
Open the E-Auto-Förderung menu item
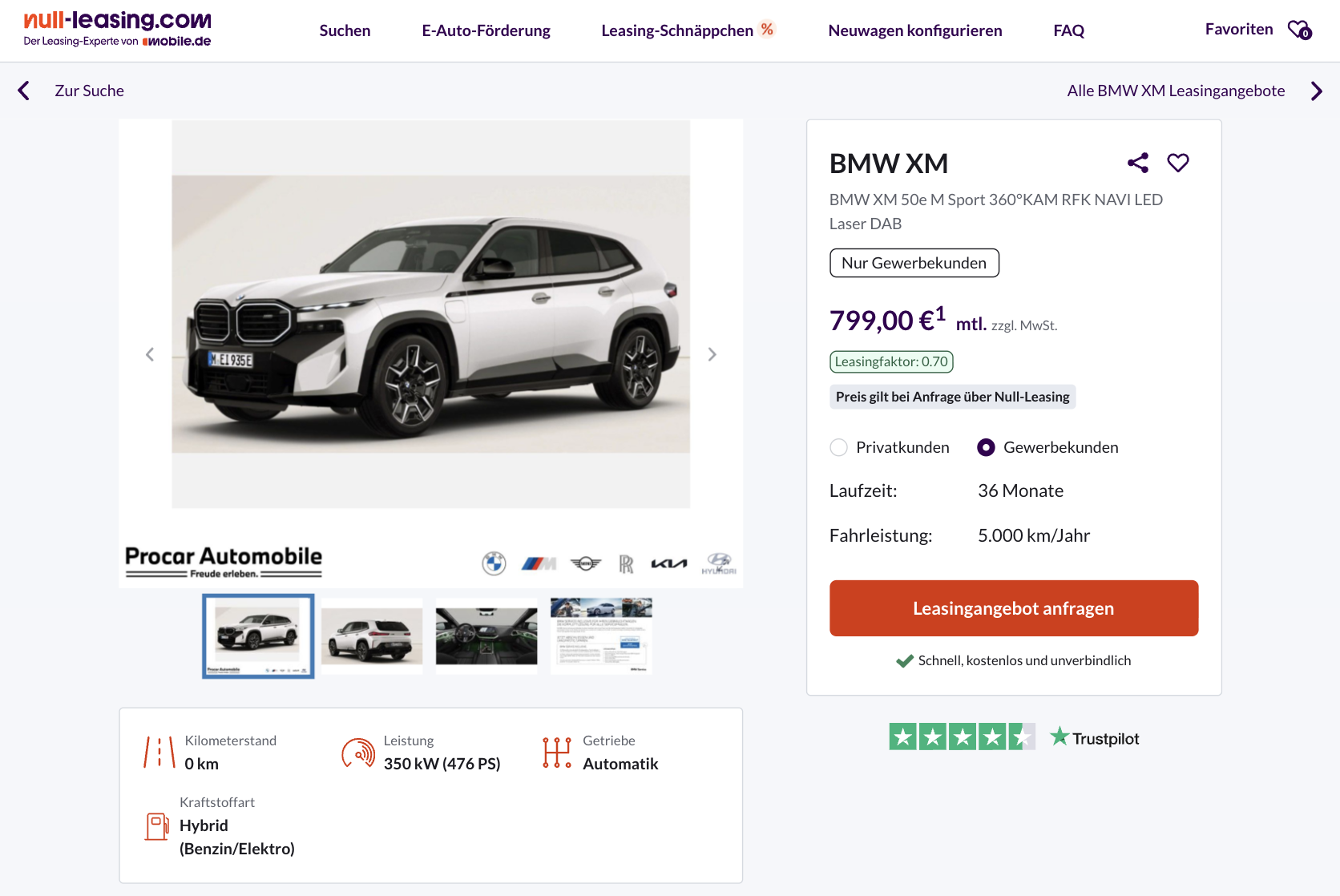point(486,30)
